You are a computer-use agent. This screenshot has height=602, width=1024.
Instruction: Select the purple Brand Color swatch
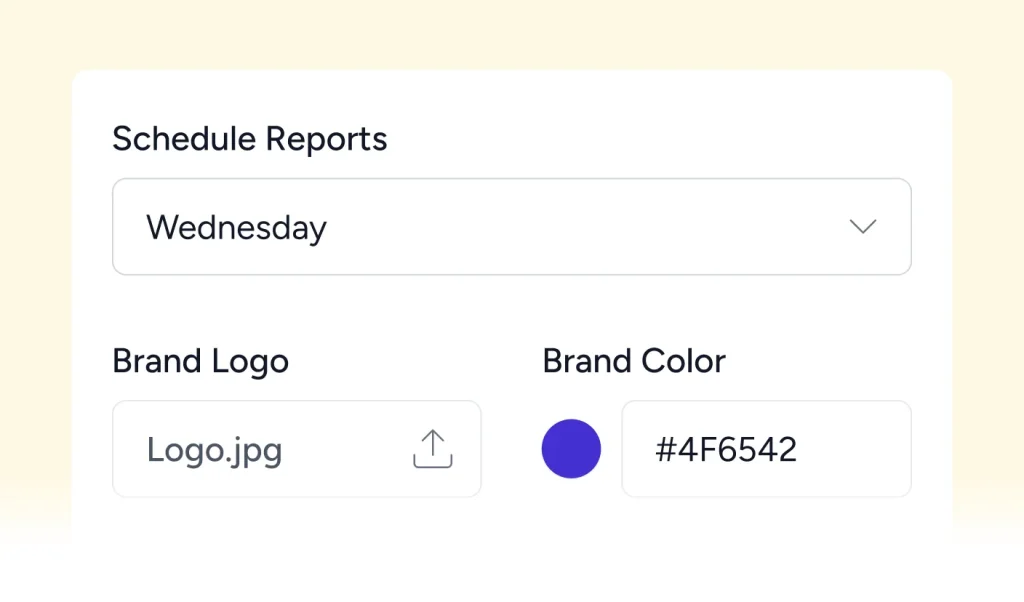pos(571,449)
